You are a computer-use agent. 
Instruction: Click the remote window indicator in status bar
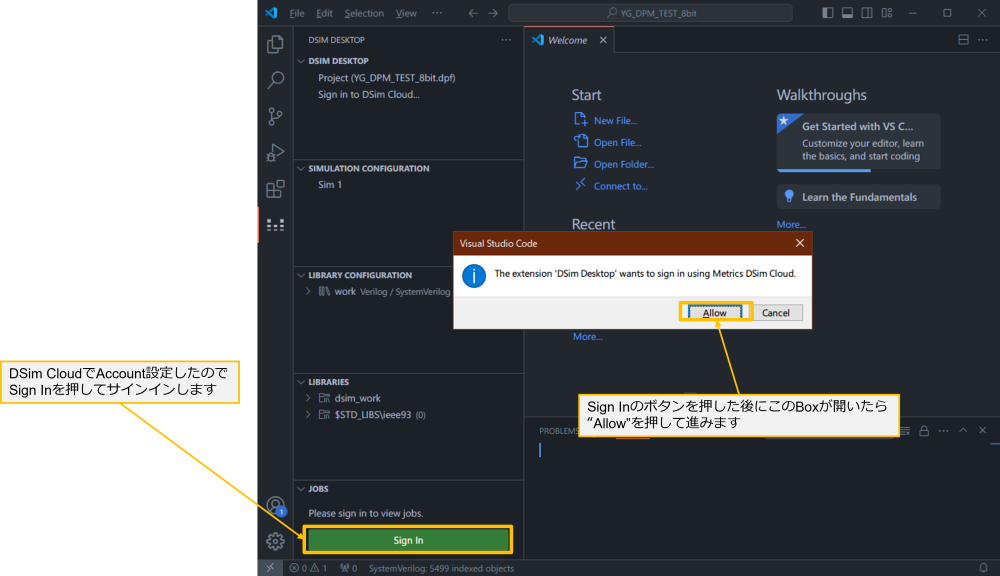pos(270,568)
